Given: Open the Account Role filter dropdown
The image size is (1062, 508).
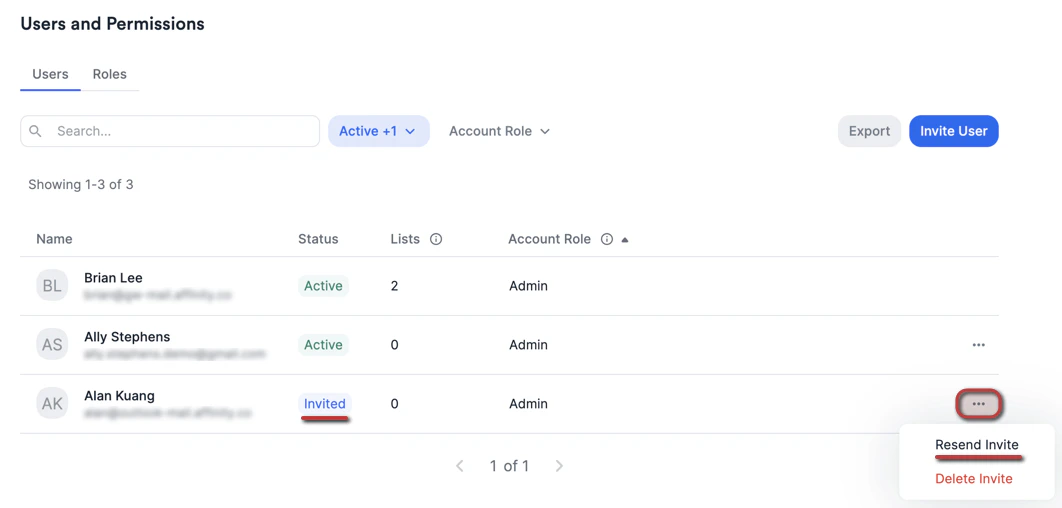Looking at the screenshot, I should (499, 131).
